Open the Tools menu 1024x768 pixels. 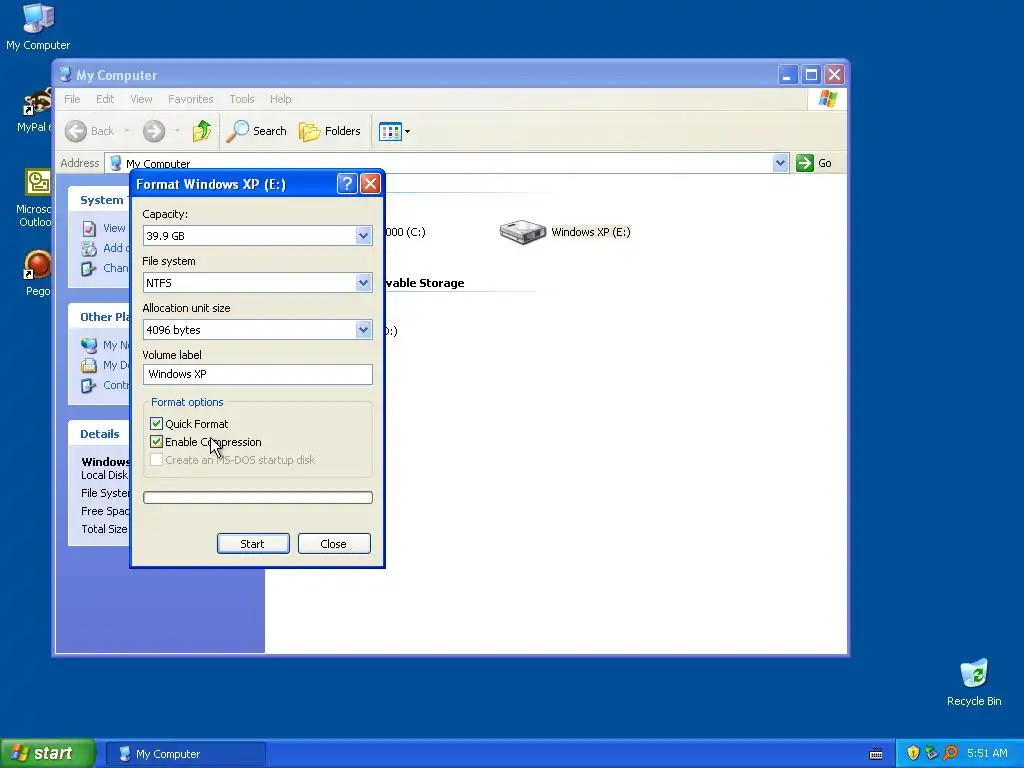(242, 99)
